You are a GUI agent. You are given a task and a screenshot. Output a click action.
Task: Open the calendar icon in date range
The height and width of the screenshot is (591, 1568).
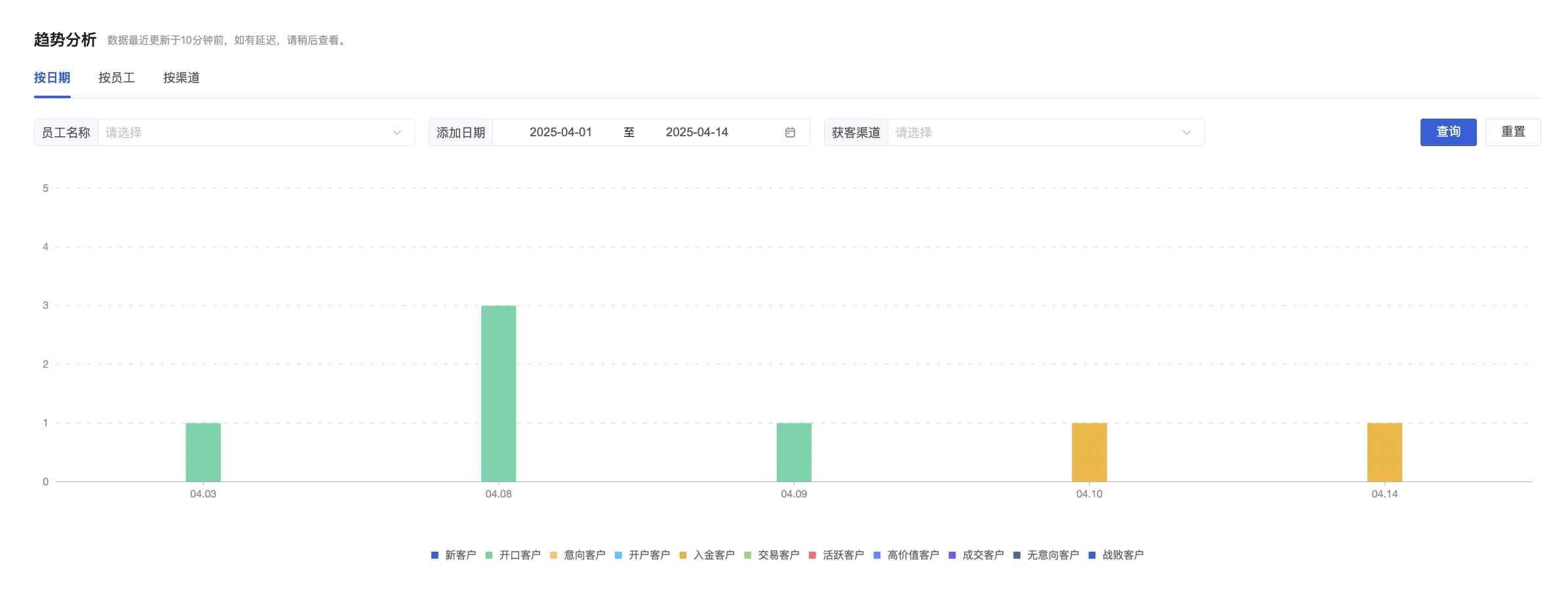tap(790, 132)
